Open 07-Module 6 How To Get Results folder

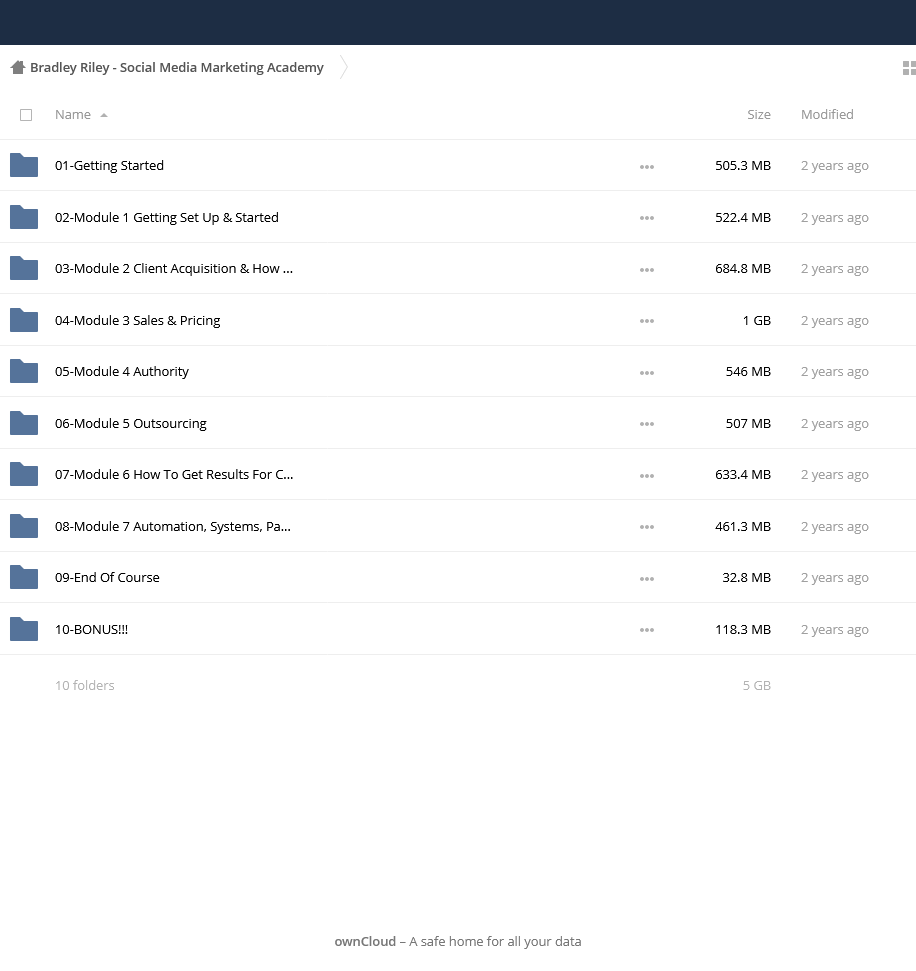(174, 474)
